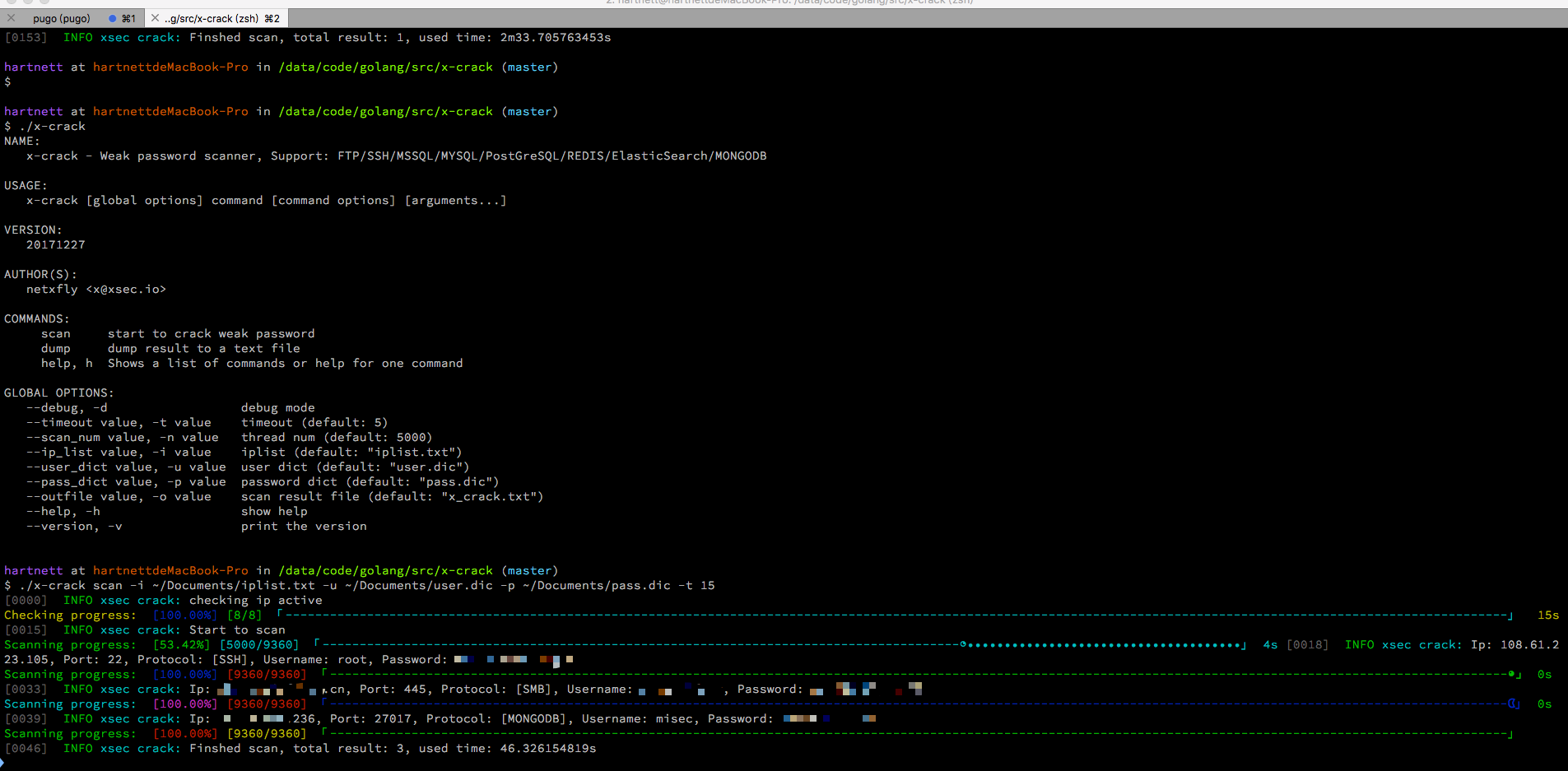
Task: Click the '--debug, -d' option
Action: 67,408
